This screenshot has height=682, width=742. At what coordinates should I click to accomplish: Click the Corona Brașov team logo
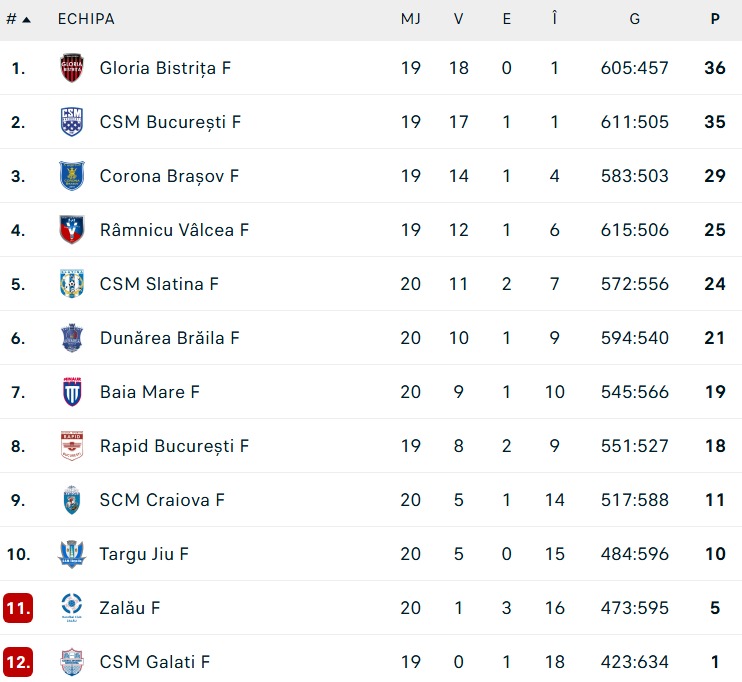(72, 176)
